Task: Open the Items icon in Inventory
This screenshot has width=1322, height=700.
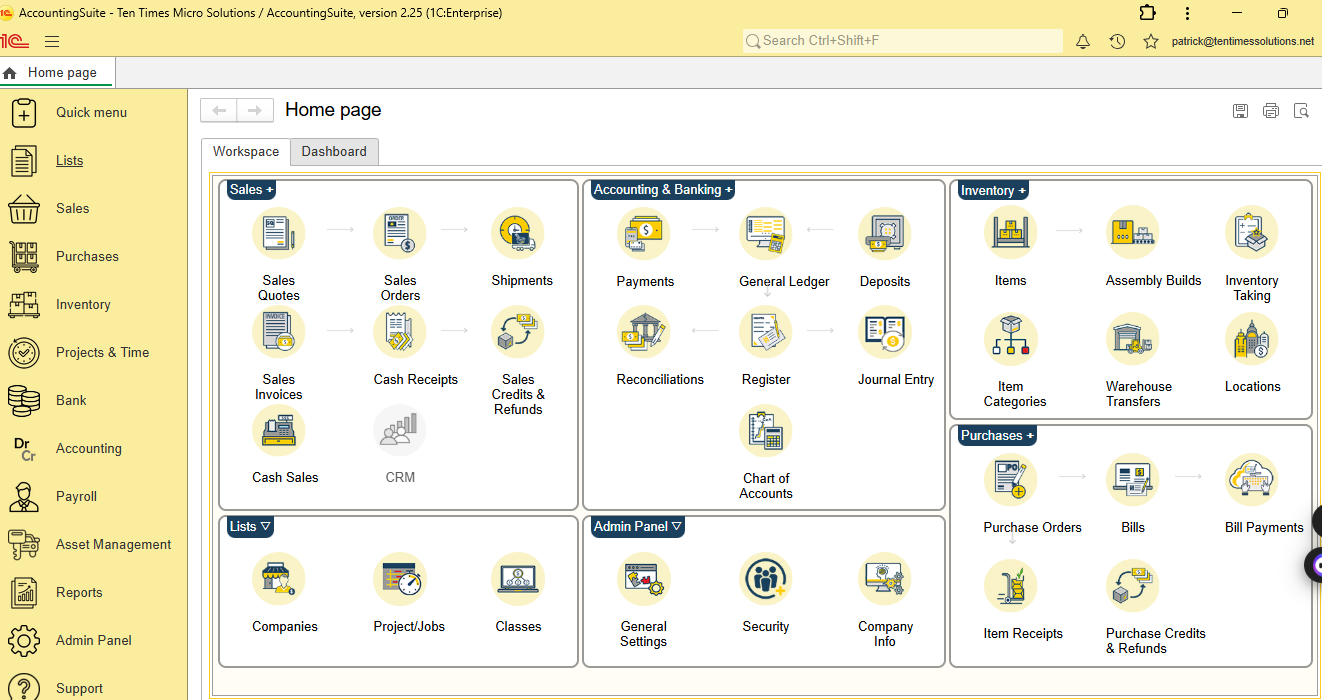Action: (1011, 233)
